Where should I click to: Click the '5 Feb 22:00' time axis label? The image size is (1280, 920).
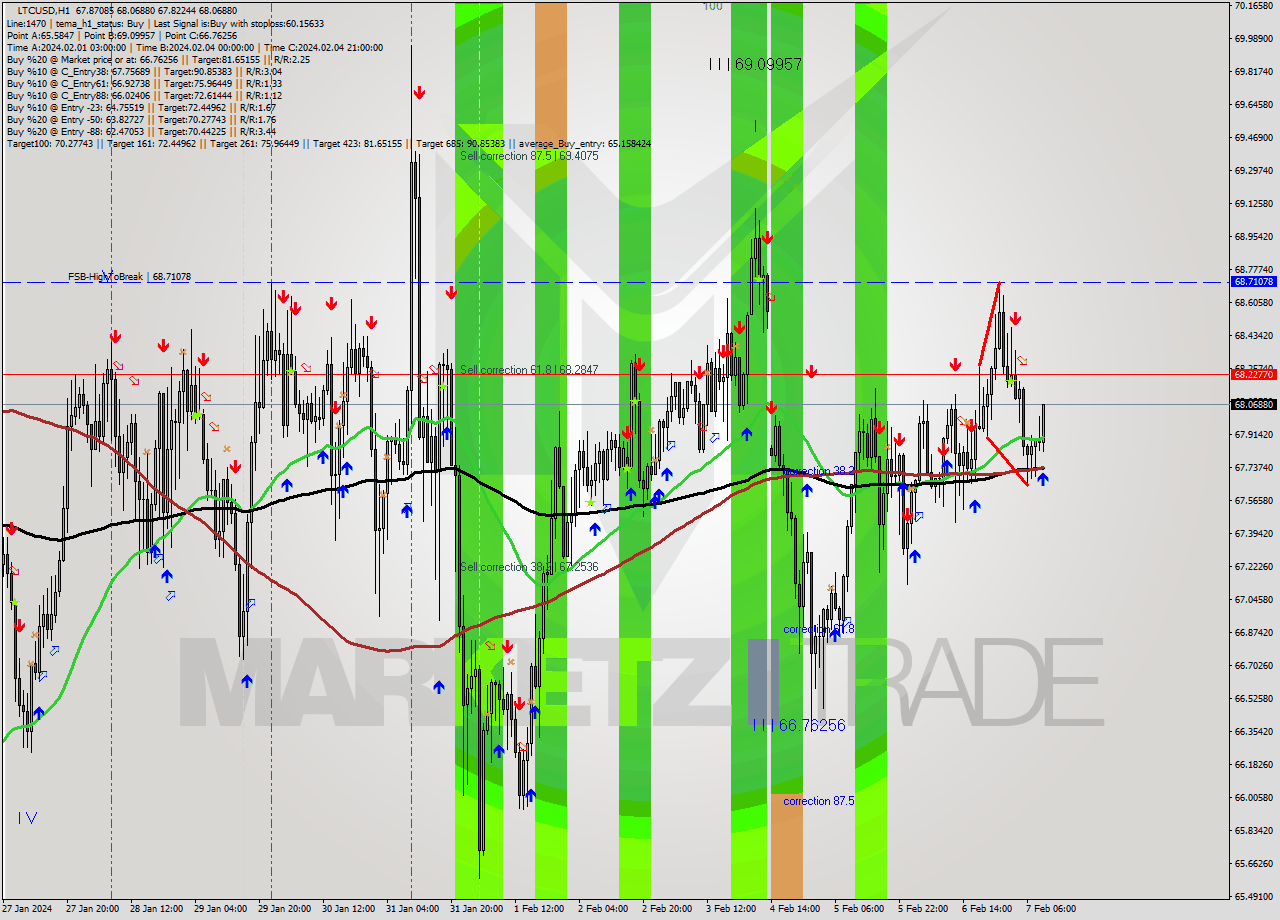tap(923, 909)
